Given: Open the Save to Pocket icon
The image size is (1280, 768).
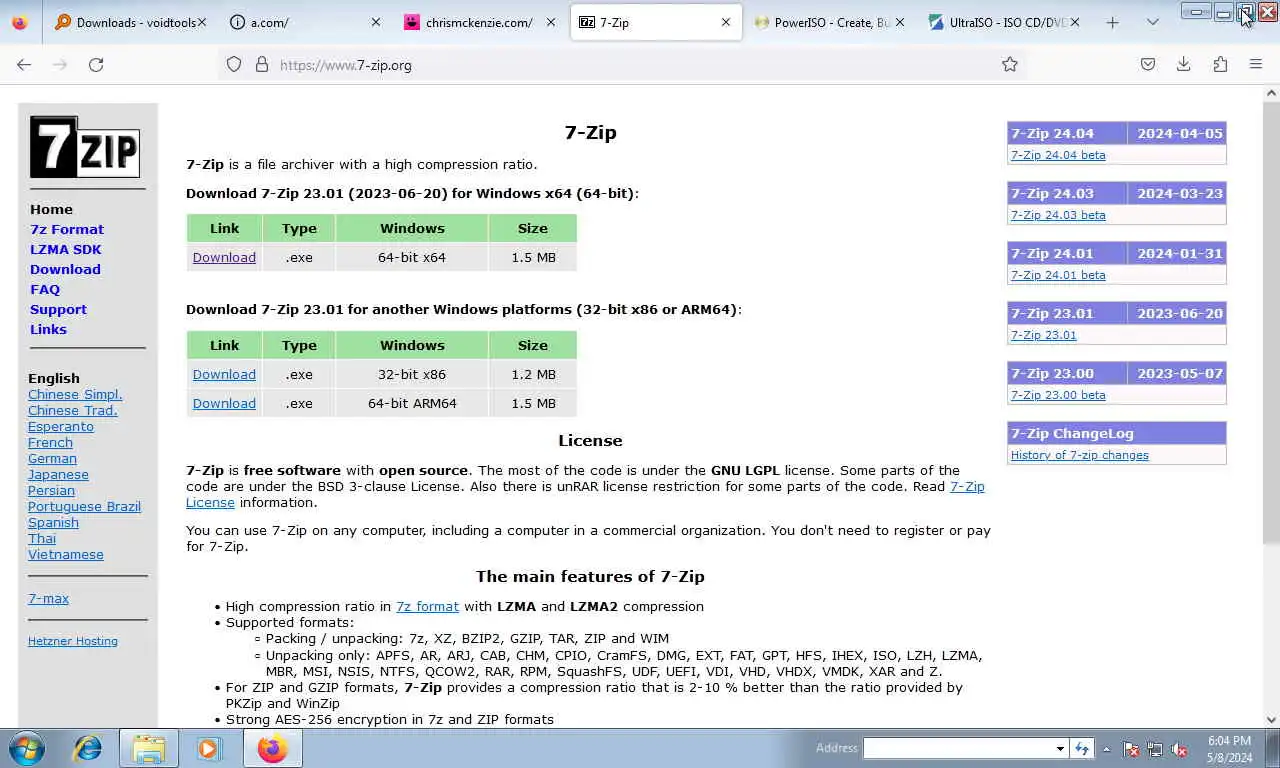Looking at the screenshot, I should [1148, 64].
